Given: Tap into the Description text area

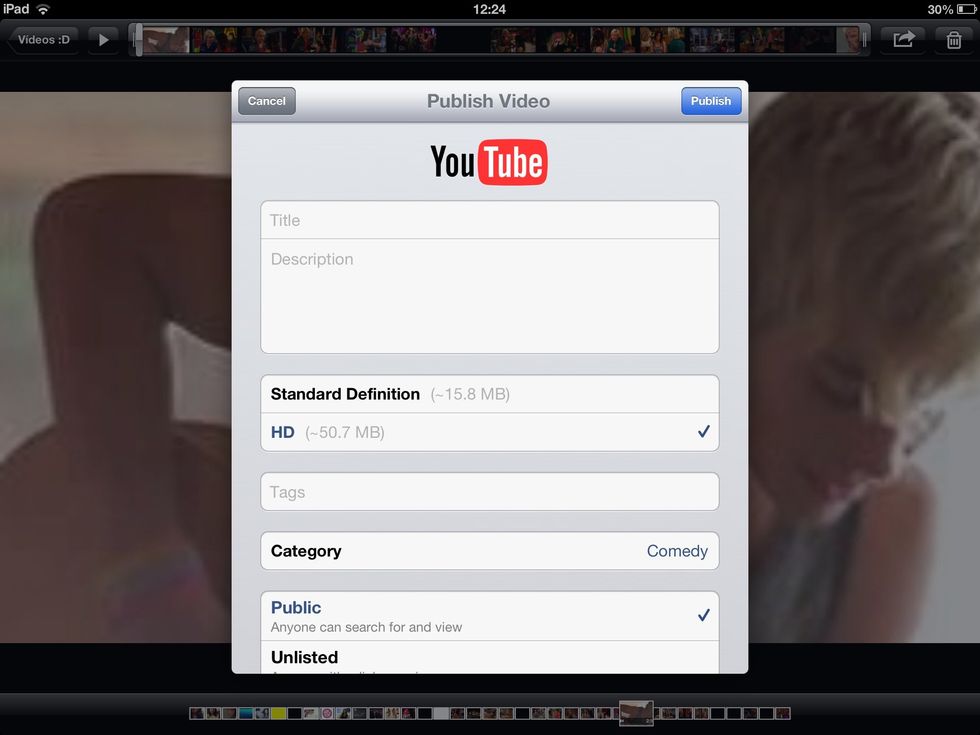Looking at the screenshot, I should pos(489,296).
